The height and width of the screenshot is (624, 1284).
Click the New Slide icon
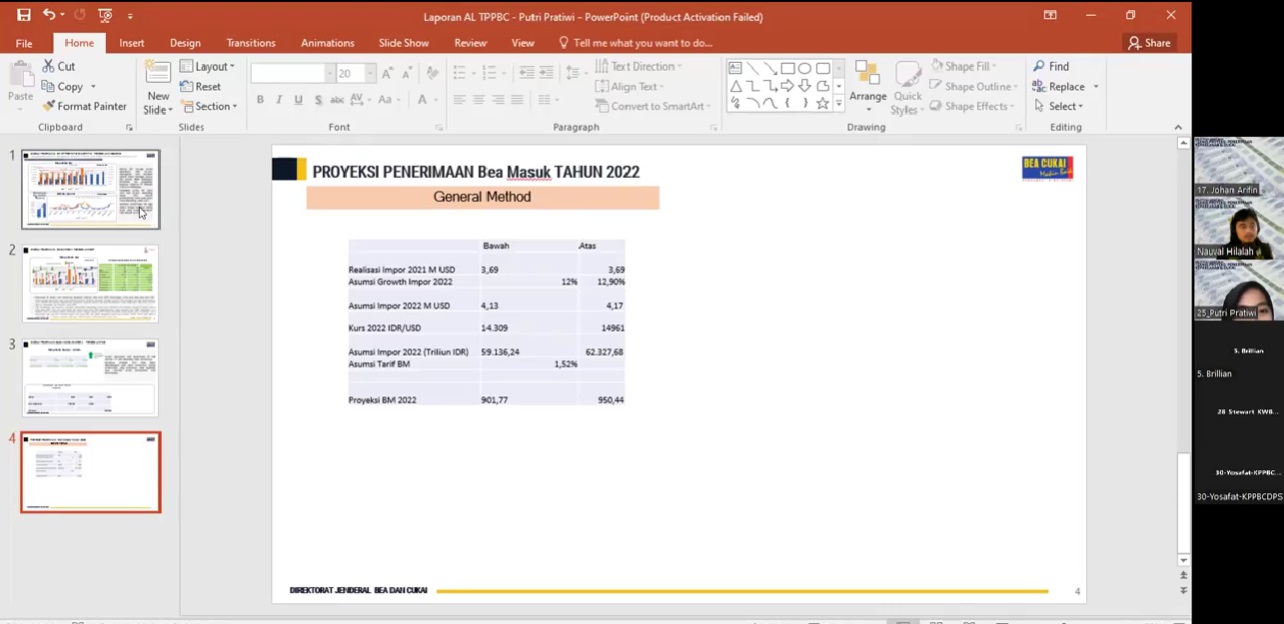(157, 74)
